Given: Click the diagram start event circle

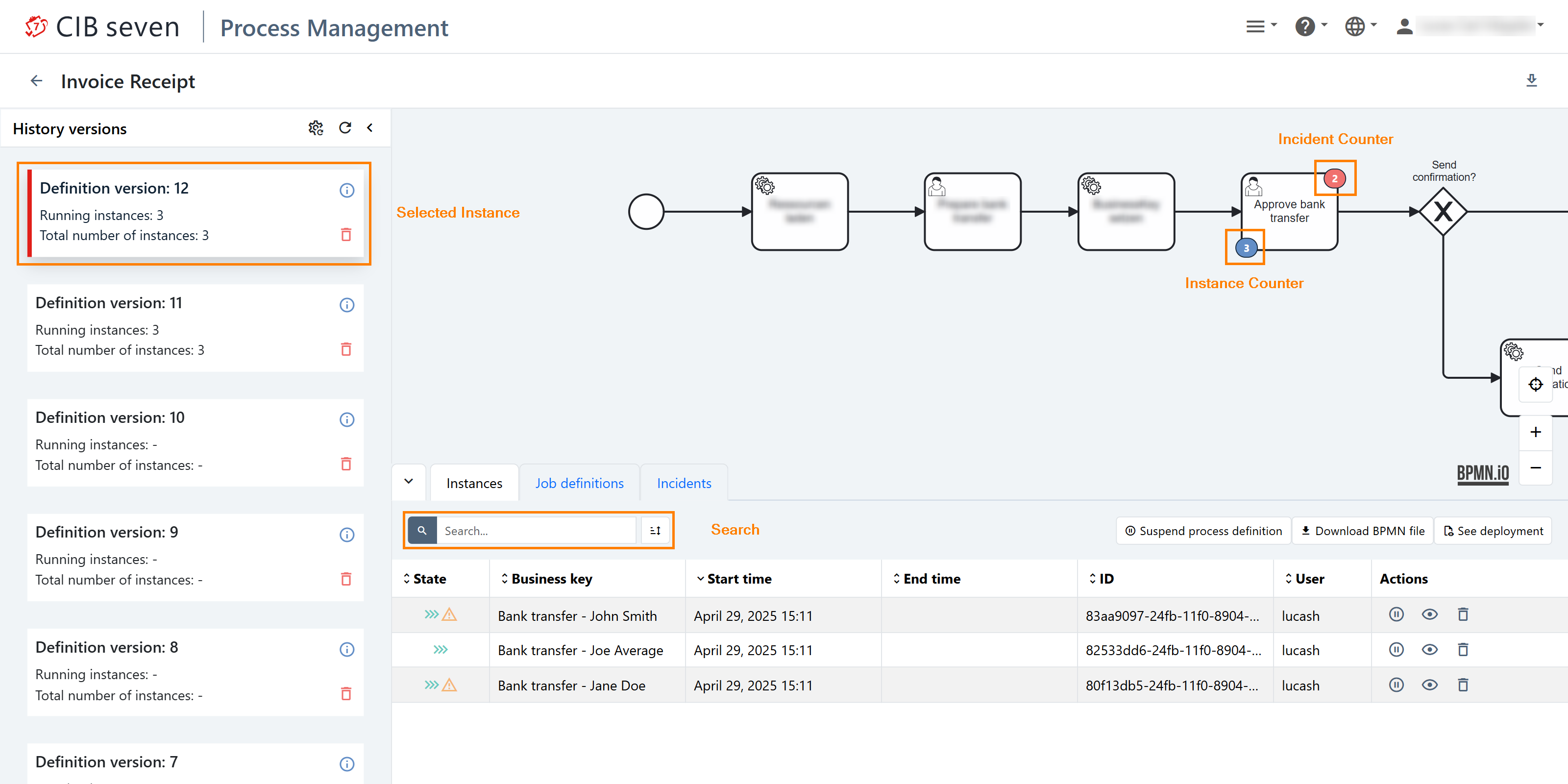Looking at the screenshot, I should [x=646, y=212].
